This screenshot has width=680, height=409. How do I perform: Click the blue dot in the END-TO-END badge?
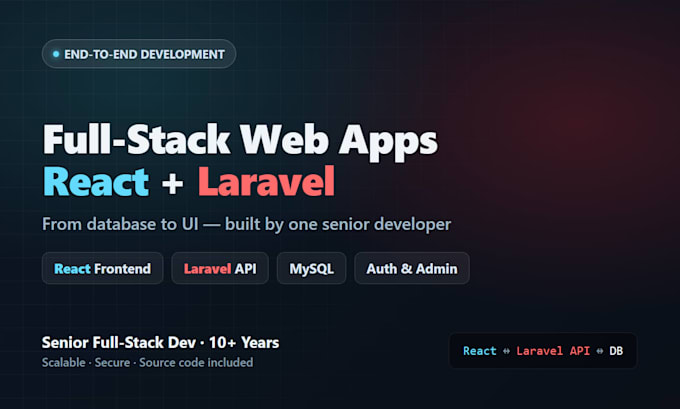tap(56, 54)
